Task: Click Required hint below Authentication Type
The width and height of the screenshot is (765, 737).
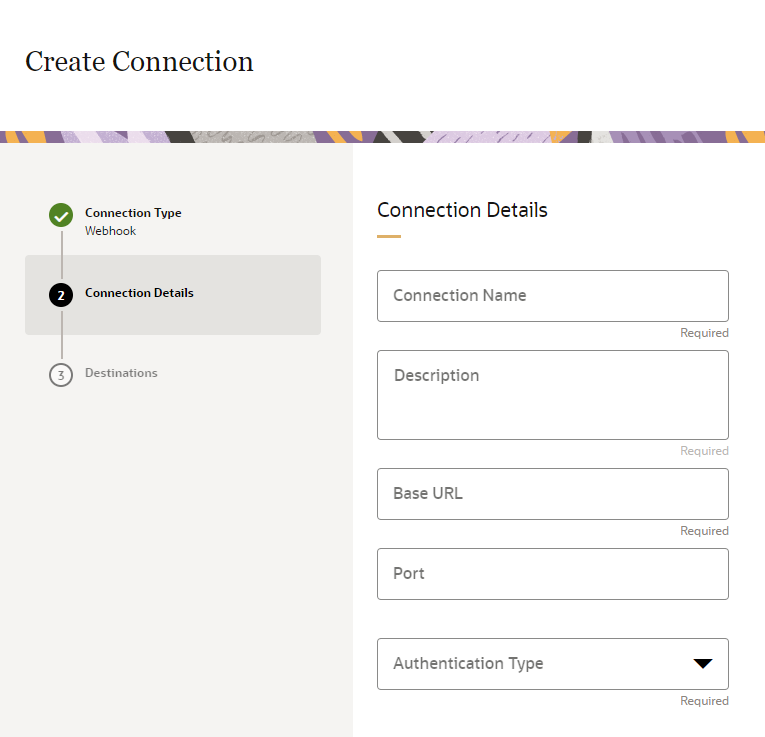Action: (704, 701)
